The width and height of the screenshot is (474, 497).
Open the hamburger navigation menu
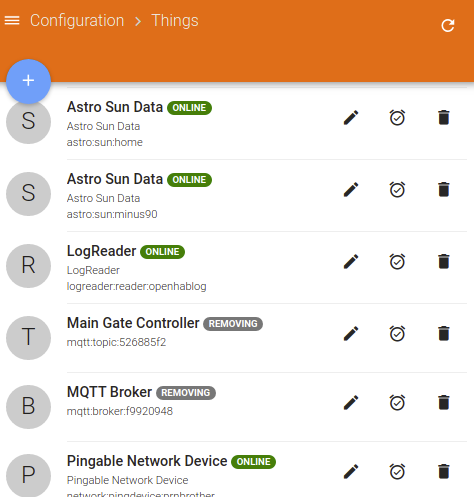pyautogui.click(x=12, y=21)
